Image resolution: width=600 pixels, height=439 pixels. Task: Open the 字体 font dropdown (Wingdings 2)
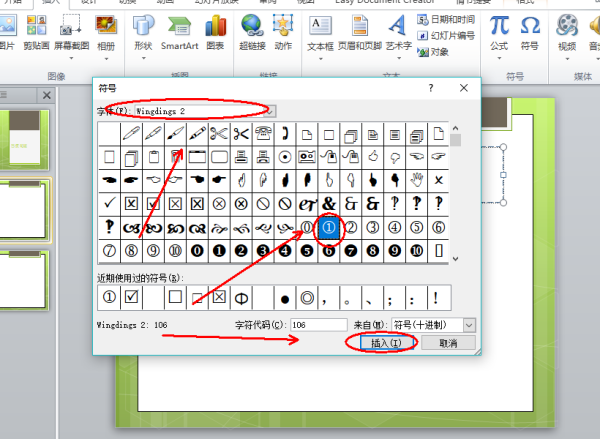(x=270, y=111)
